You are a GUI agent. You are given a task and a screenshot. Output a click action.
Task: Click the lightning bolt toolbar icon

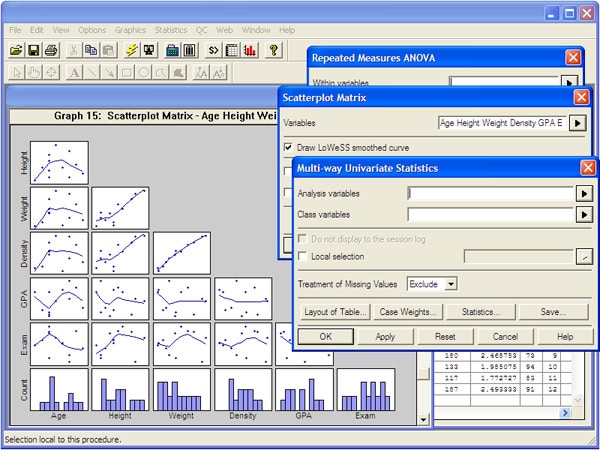(x=132, y=50)
